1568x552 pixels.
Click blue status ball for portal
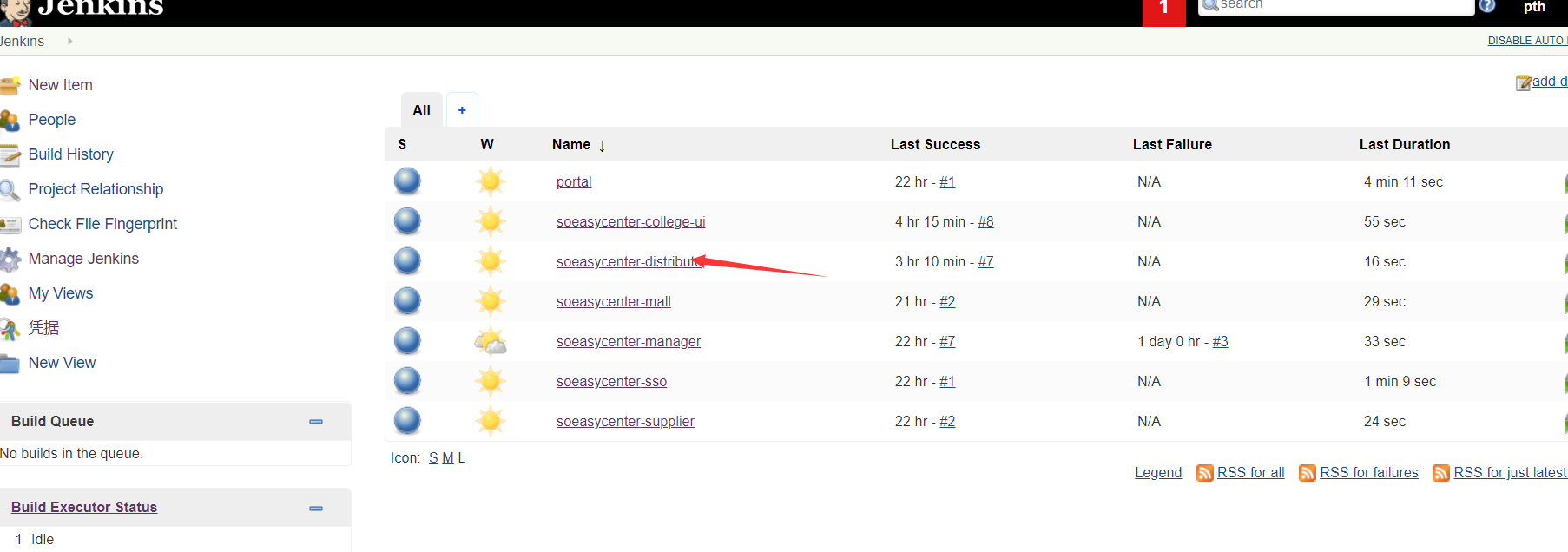tap(407, 181)
